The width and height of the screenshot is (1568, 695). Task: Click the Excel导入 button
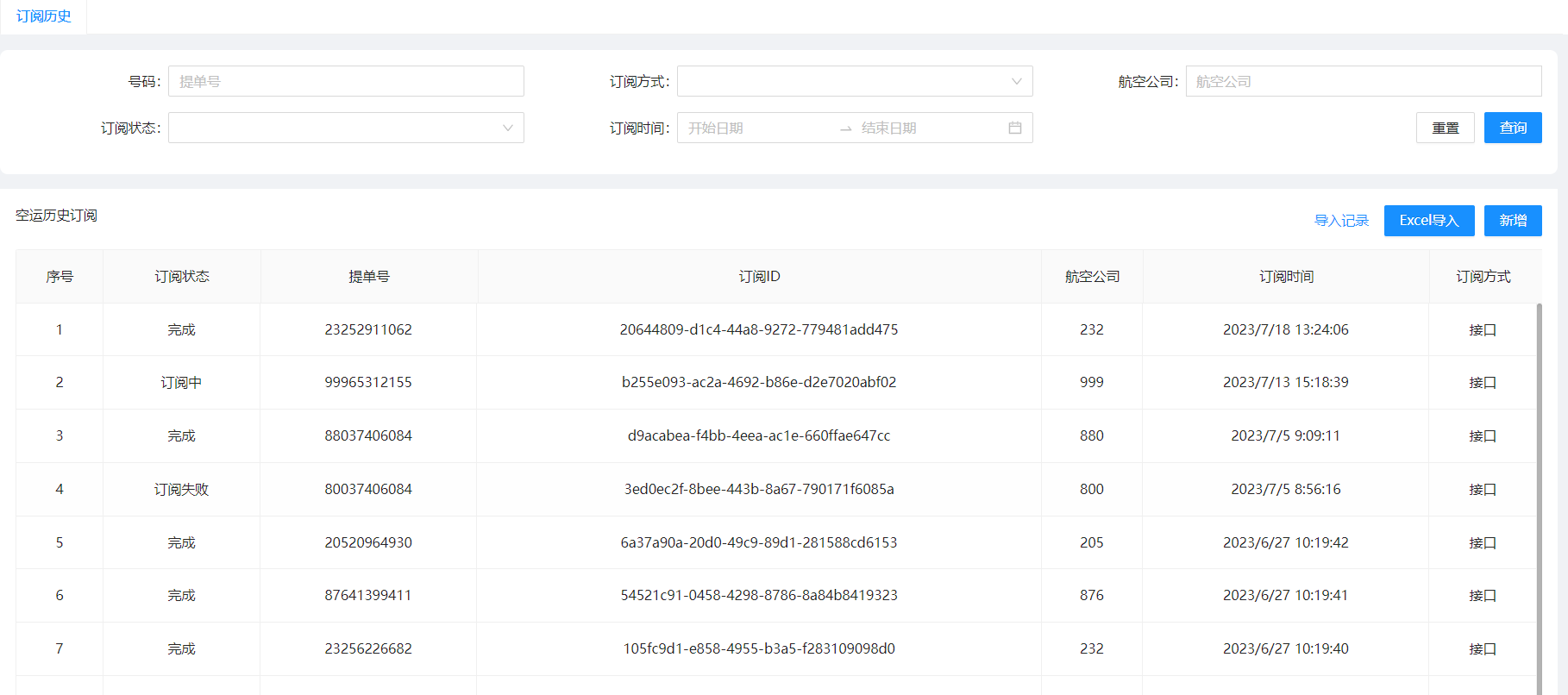[1429, 221]
